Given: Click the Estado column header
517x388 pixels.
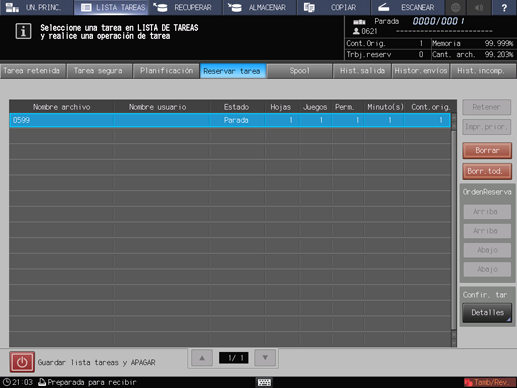Looking at the screenshot, I should pyautogui.click(x=236, y=107).
